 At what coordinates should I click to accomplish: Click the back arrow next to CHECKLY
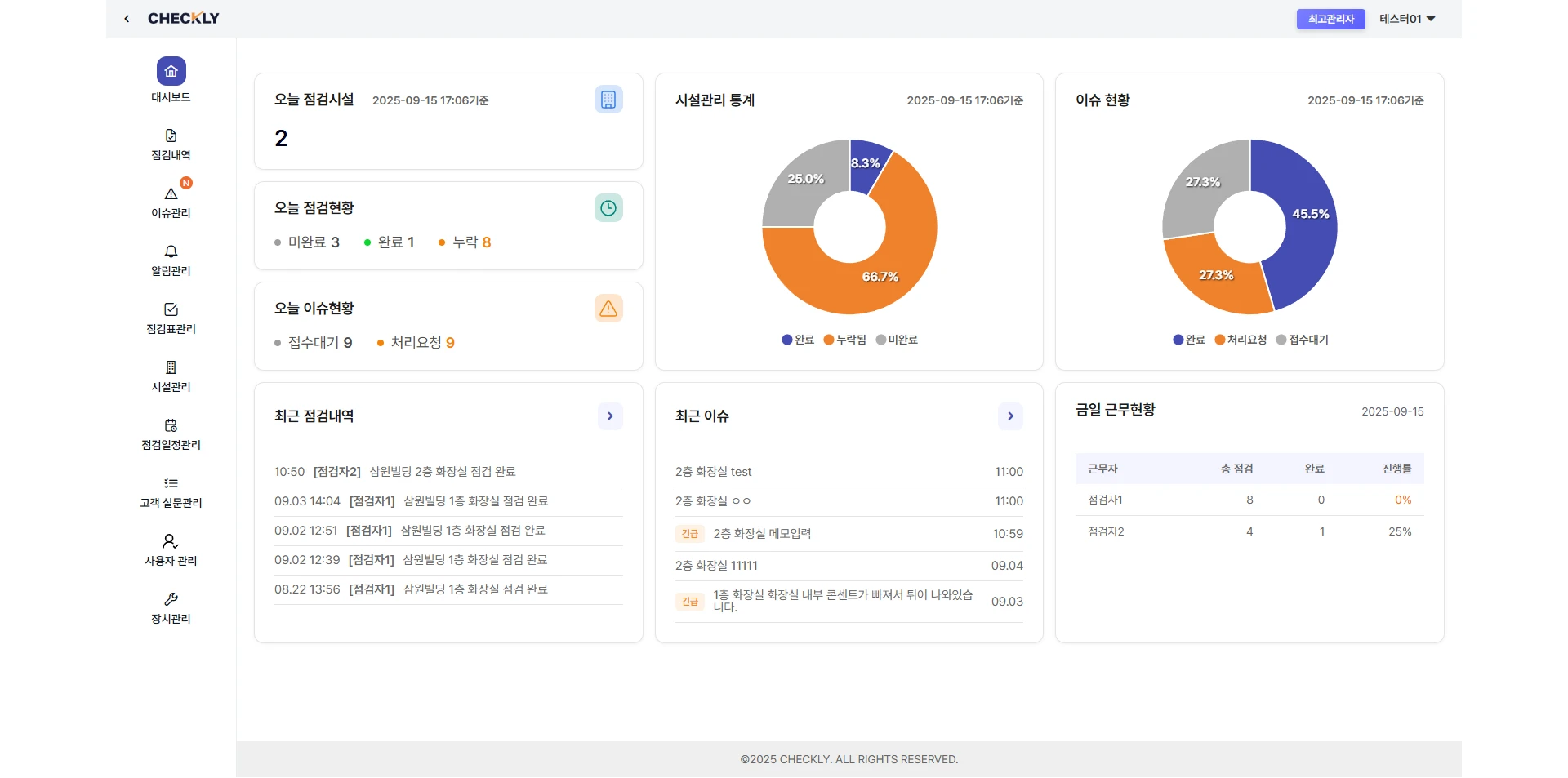click(127, 18)
